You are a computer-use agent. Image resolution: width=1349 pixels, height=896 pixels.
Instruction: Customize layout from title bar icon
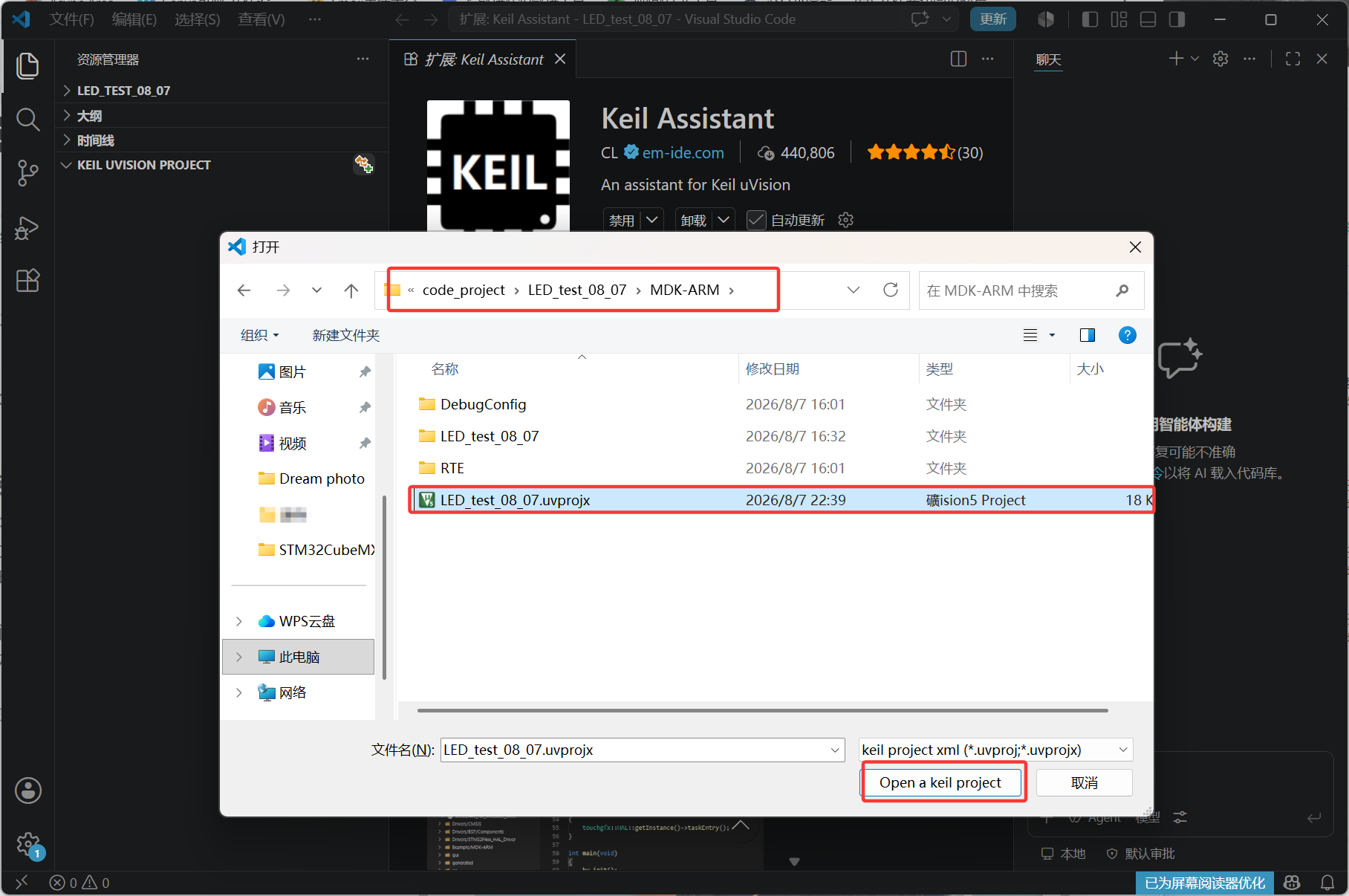click(x=1119, y=19)
